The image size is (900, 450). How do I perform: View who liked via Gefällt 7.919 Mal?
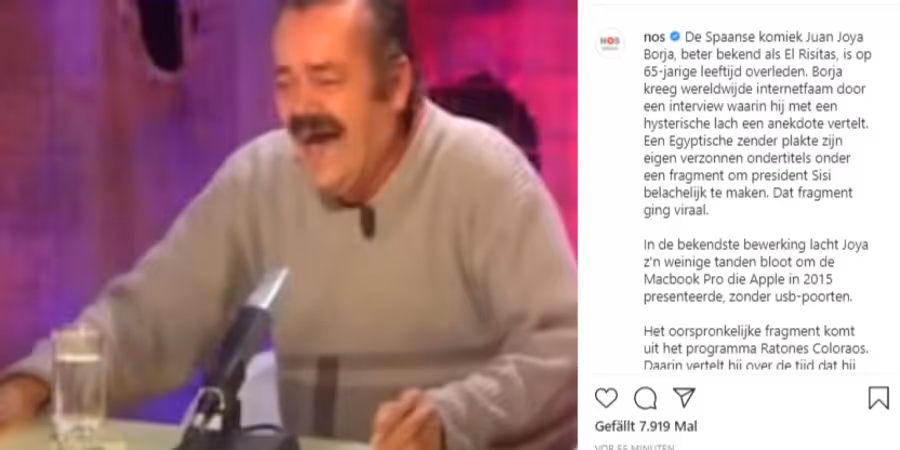[x=646, y=426]
